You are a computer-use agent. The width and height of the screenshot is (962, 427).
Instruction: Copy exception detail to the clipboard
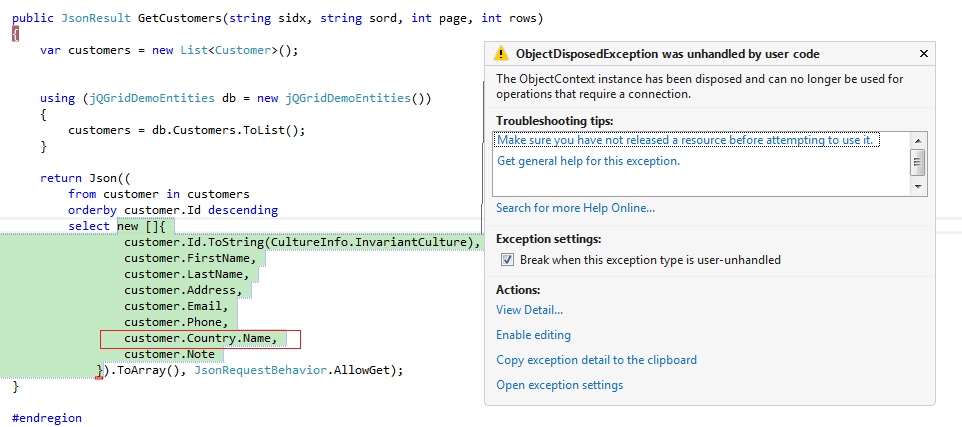point(596,360)
